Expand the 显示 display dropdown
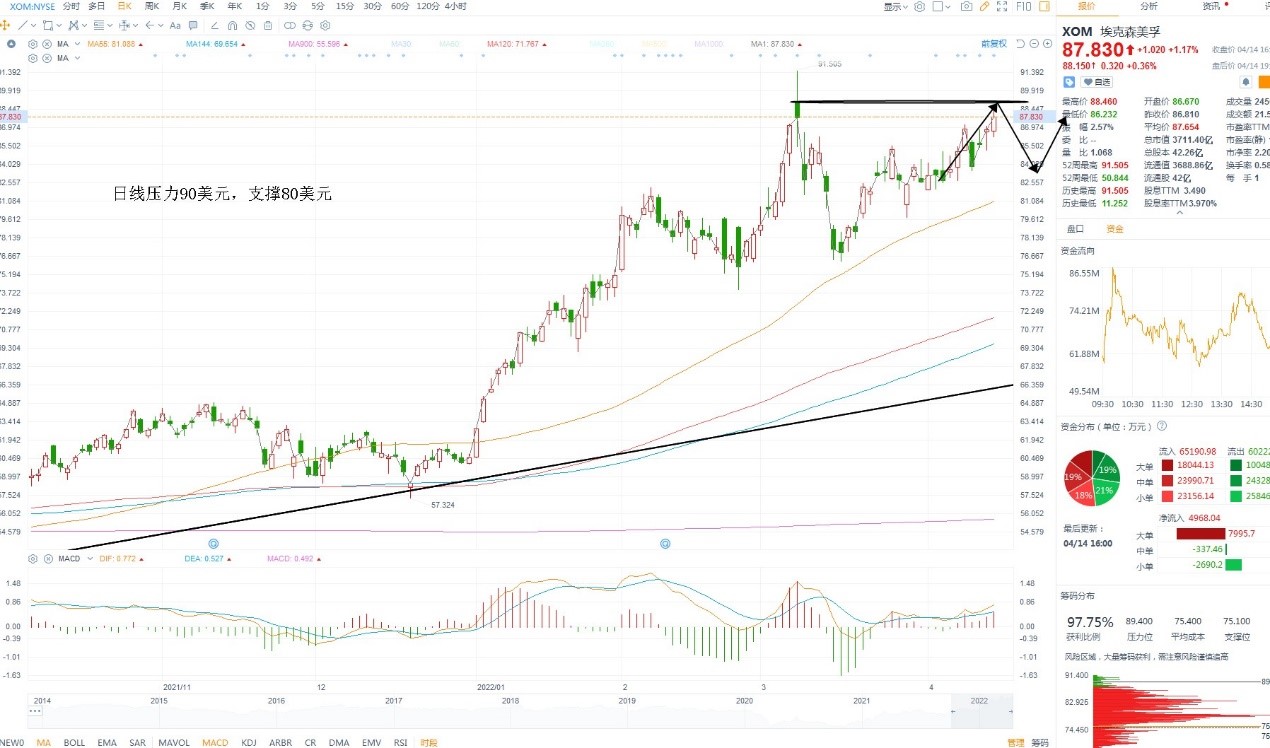Viewport: 1270px width, 748px height. [x=895, y=6]
